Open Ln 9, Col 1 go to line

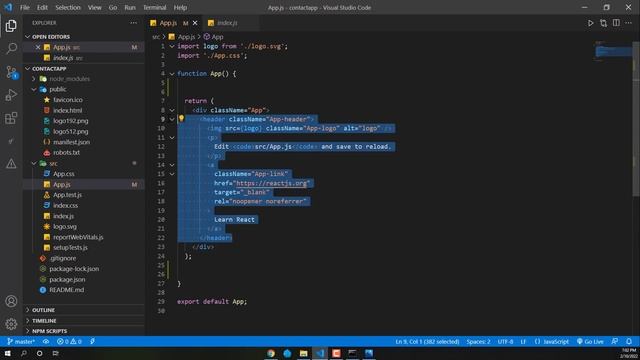pos(427,341)
